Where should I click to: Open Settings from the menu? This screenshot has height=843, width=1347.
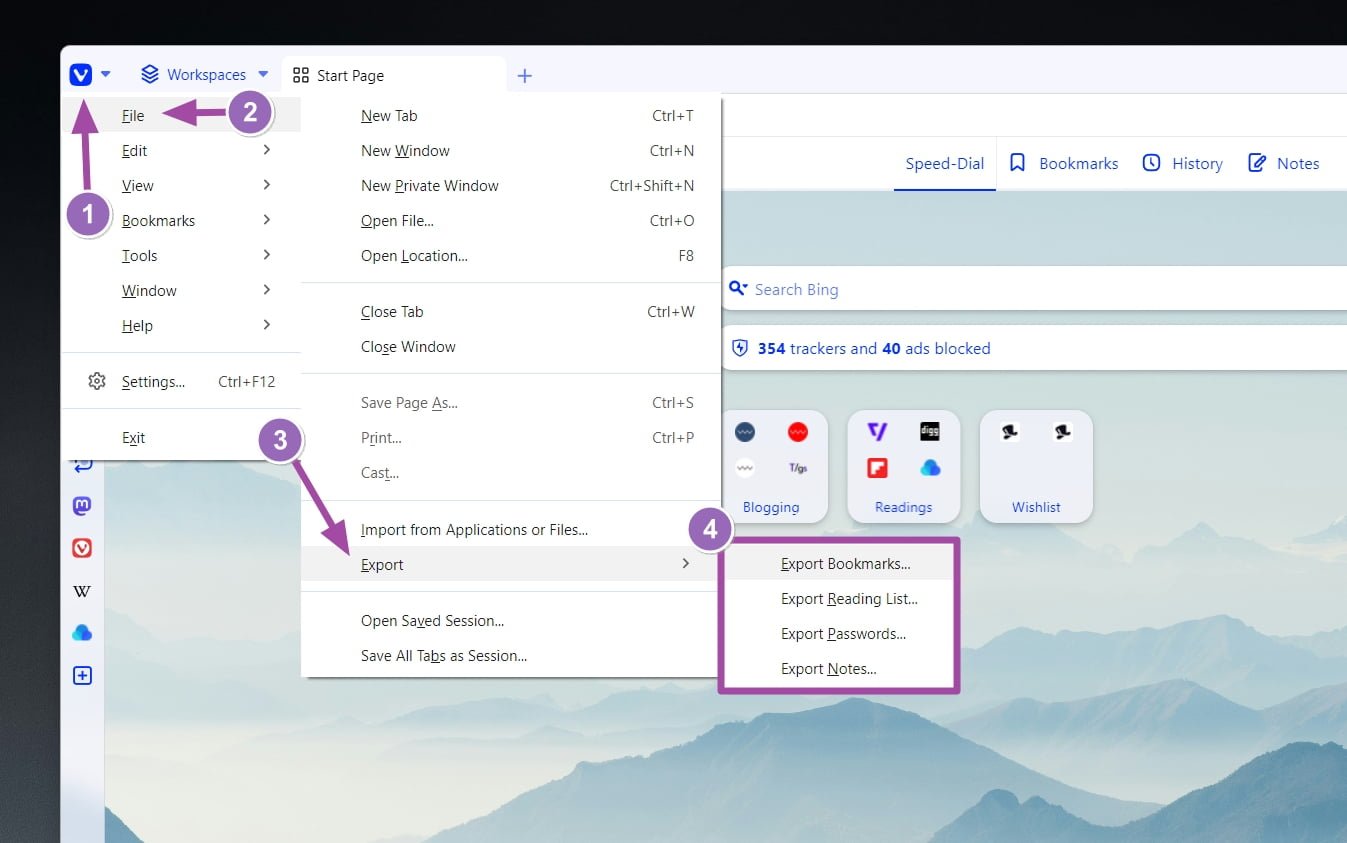click(x=181, y=381)
